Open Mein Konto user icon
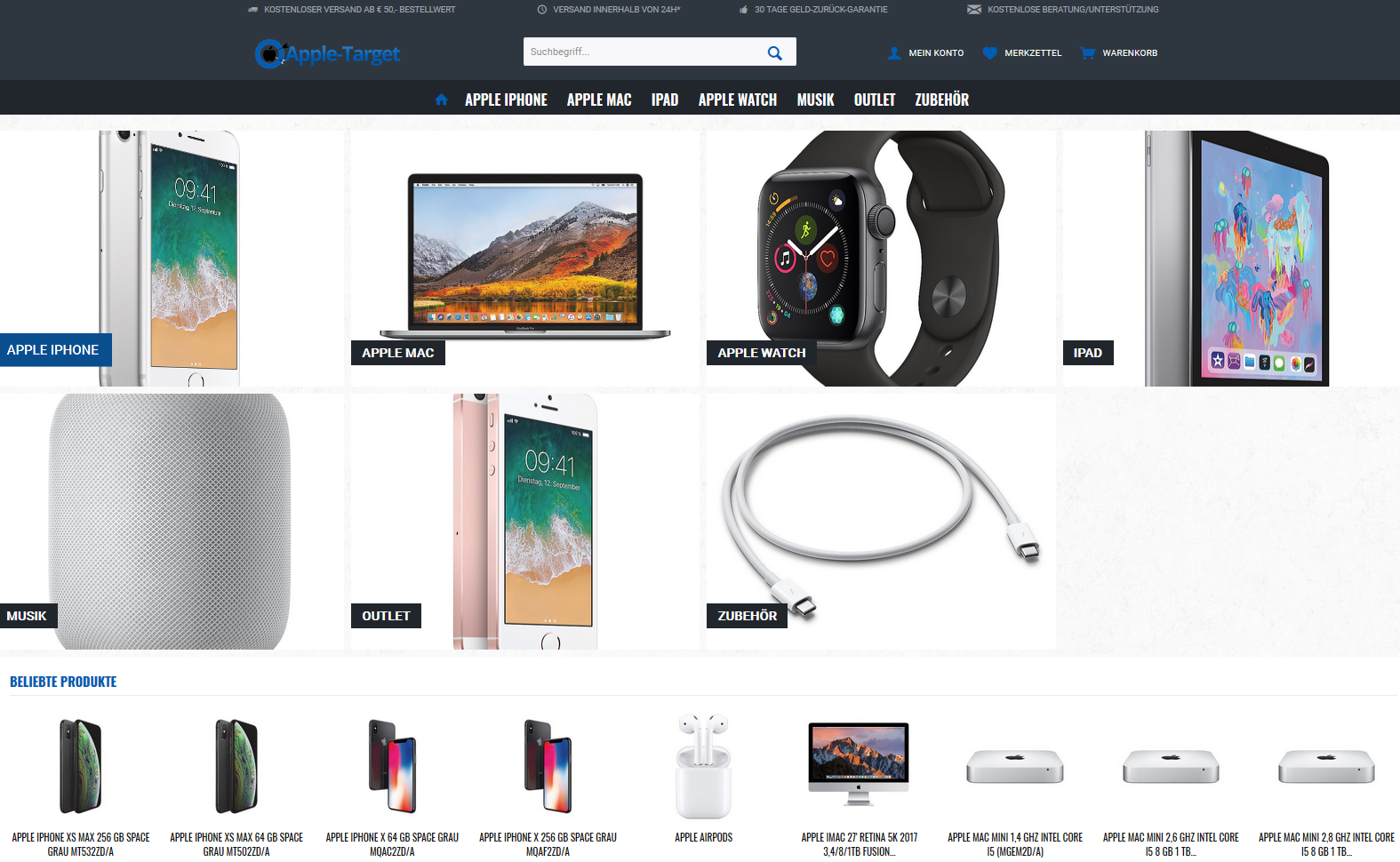 (893, 53)
